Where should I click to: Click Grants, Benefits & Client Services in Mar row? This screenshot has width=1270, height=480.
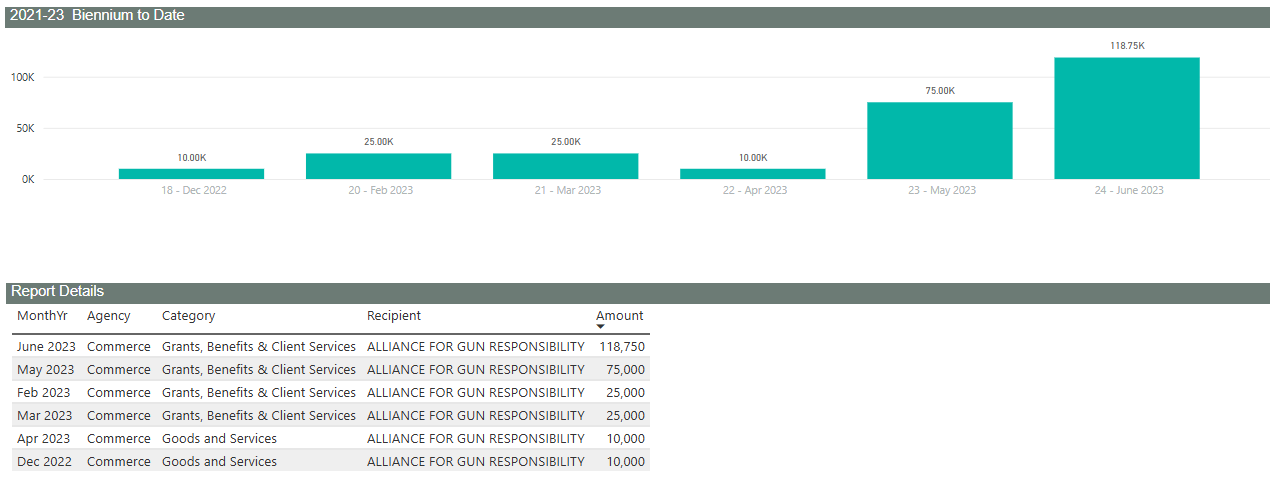[259, 416]
